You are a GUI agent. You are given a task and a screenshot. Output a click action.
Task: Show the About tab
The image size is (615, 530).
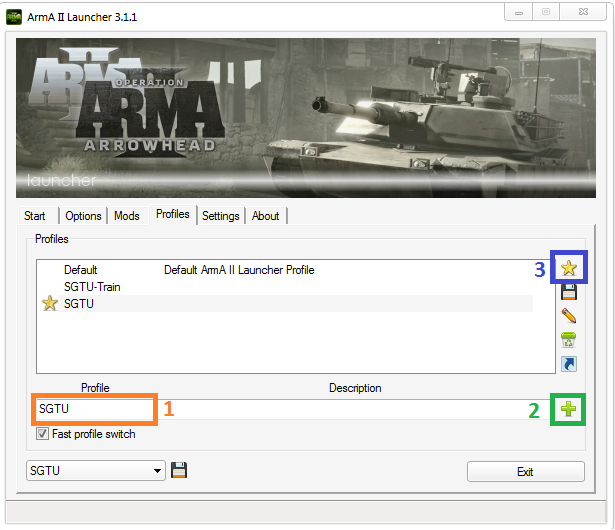click(266, 216)
